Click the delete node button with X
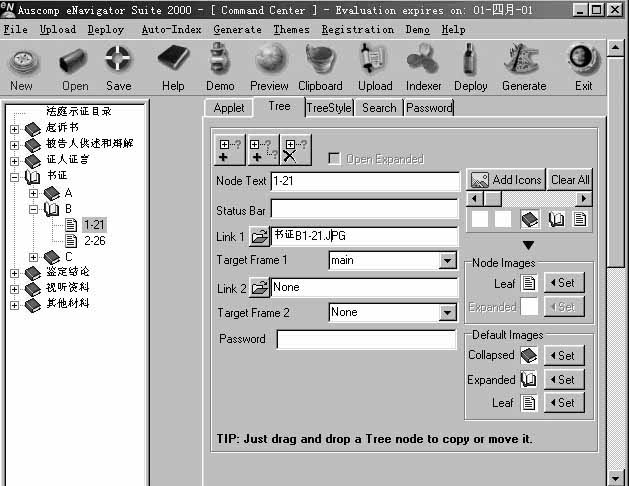Screen dimensions: 629x486 pyautogui.click(x=295, y=150)
